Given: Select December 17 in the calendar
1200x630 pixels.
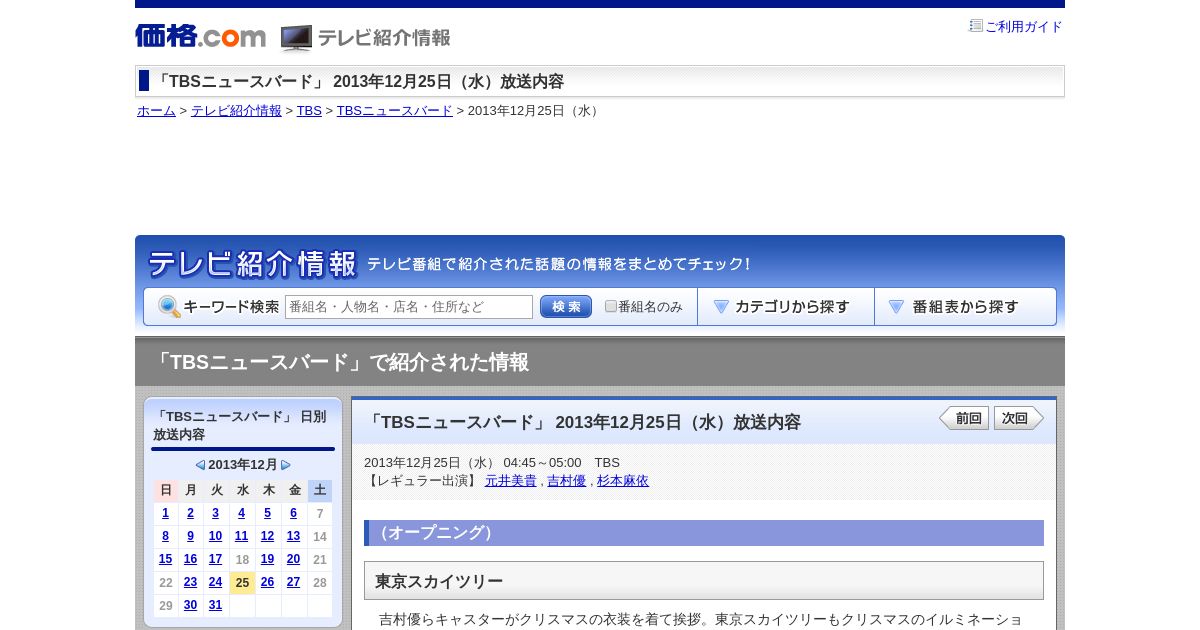Looking at the screenshot, I should click(216, 559).
